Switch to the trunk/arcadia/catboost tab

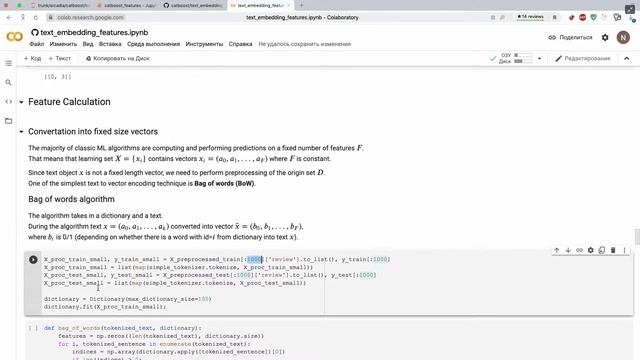[x=60, y=5]
